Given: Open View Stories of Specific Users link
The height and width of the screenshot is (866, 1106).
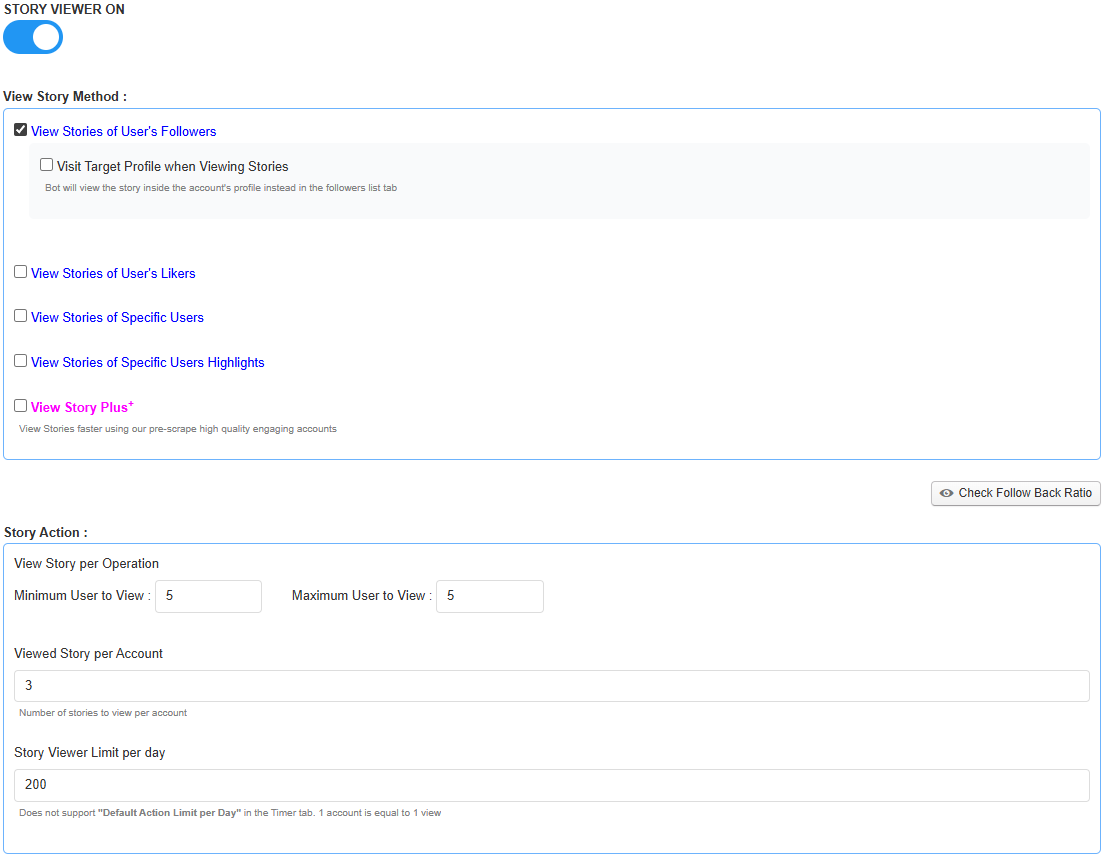Looking at the screenshot, I should point(117,318).
